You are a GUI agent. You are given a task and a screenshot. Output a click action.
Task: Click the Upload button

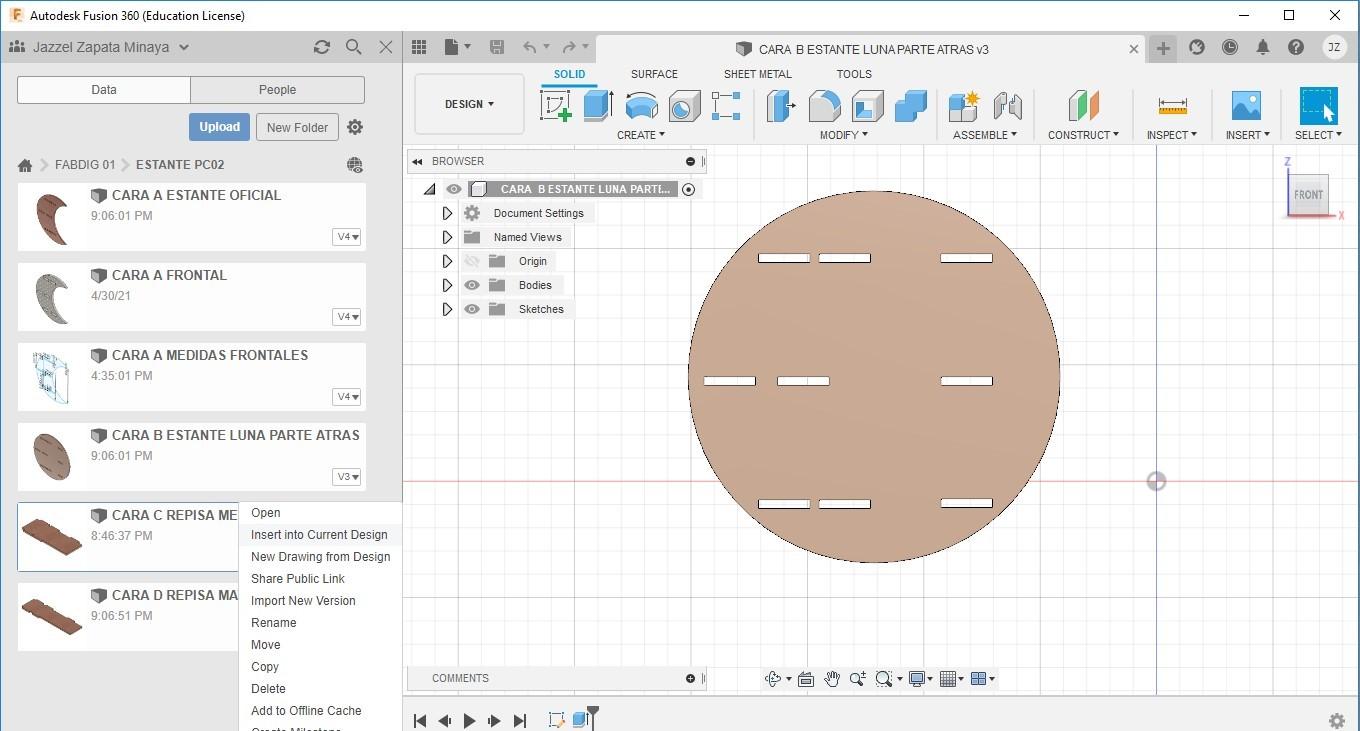point(219,127)
